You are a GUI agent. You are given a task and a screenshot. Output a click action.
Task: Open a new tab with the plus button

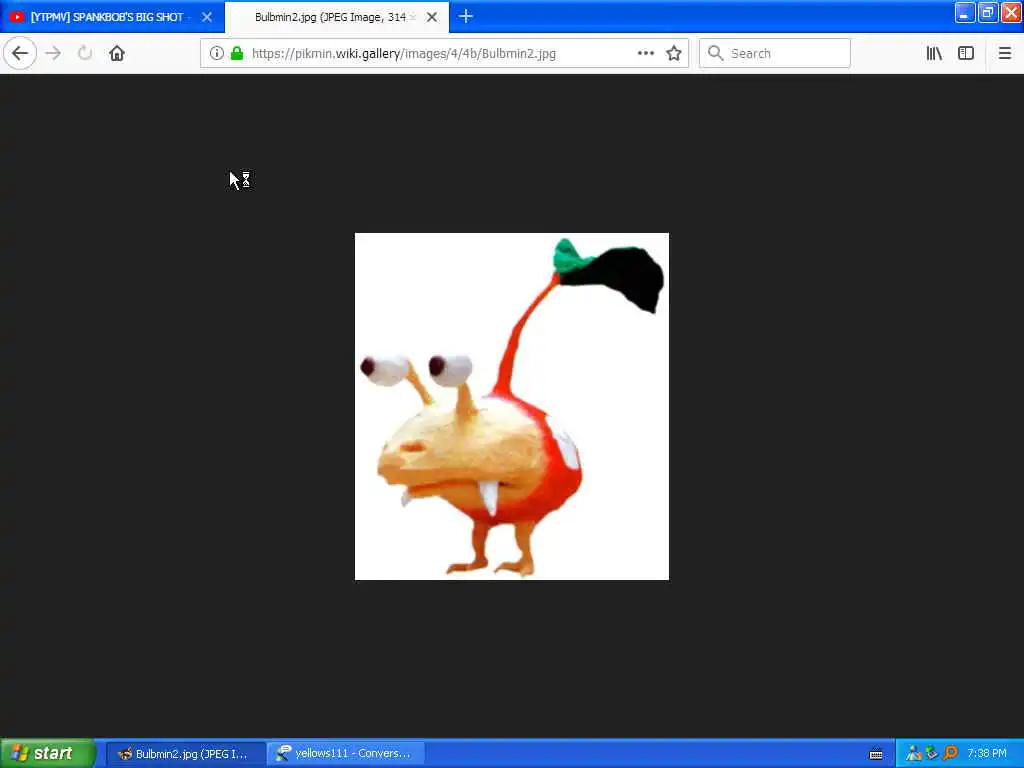point(466,16)
